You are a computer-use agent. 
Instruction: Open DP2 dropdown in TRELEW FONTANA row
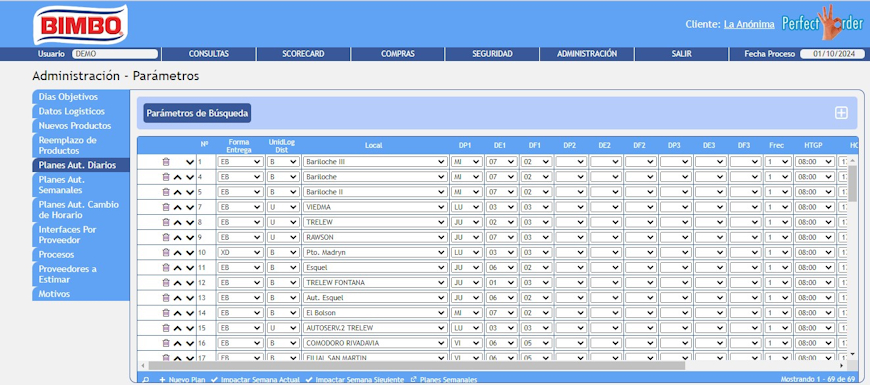(x=571, y=282)
